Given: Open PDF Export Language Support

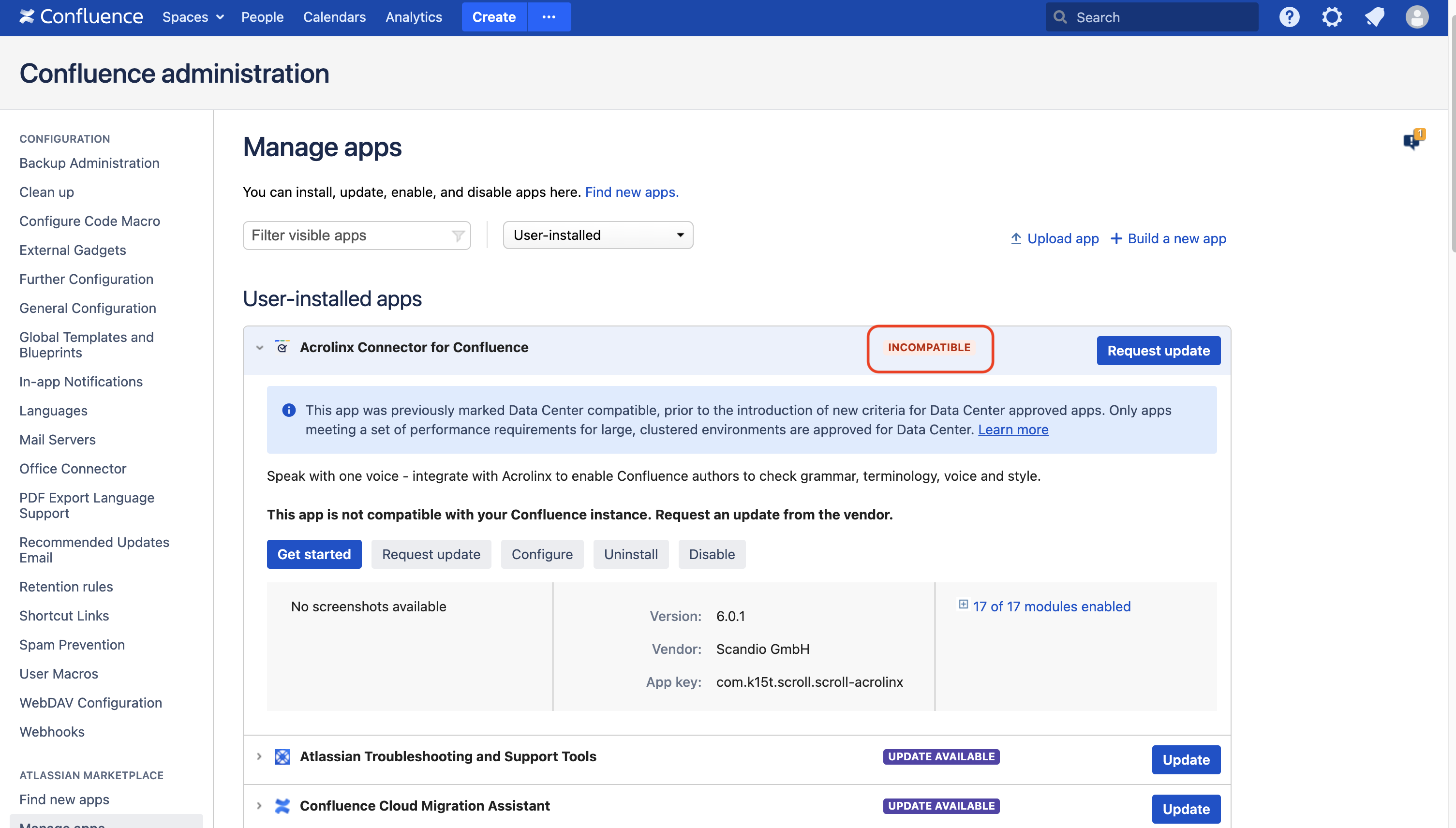Looking at the screenshot, I should pyautogui.click(x=87, y=505).
